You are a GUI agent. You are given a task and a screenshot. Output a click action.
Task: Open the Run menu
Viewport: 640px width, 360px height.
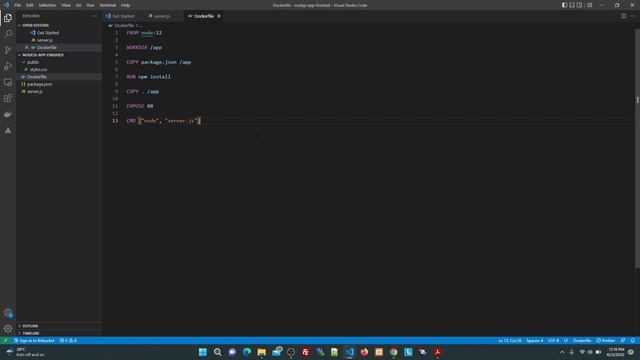(91, 5)
